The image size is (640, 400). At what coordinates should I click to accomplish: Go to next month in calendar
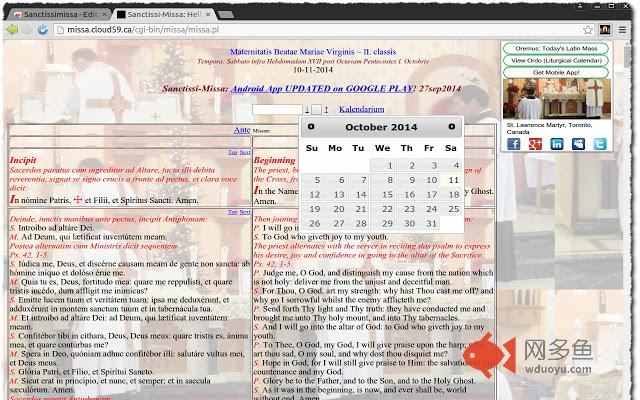point(451,127)
